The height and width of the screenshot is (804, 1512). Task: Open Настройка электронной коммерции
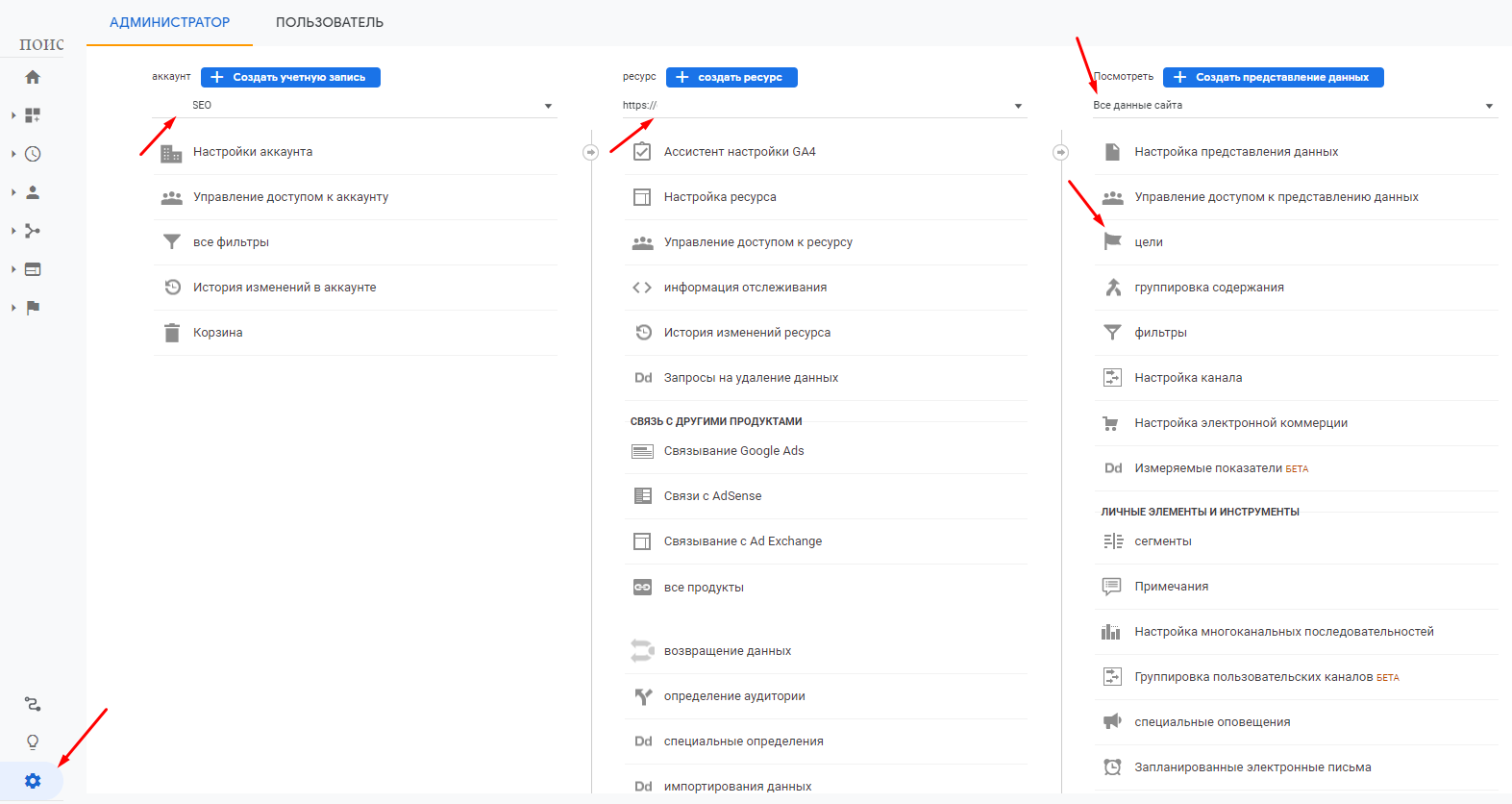[1240, 423]
